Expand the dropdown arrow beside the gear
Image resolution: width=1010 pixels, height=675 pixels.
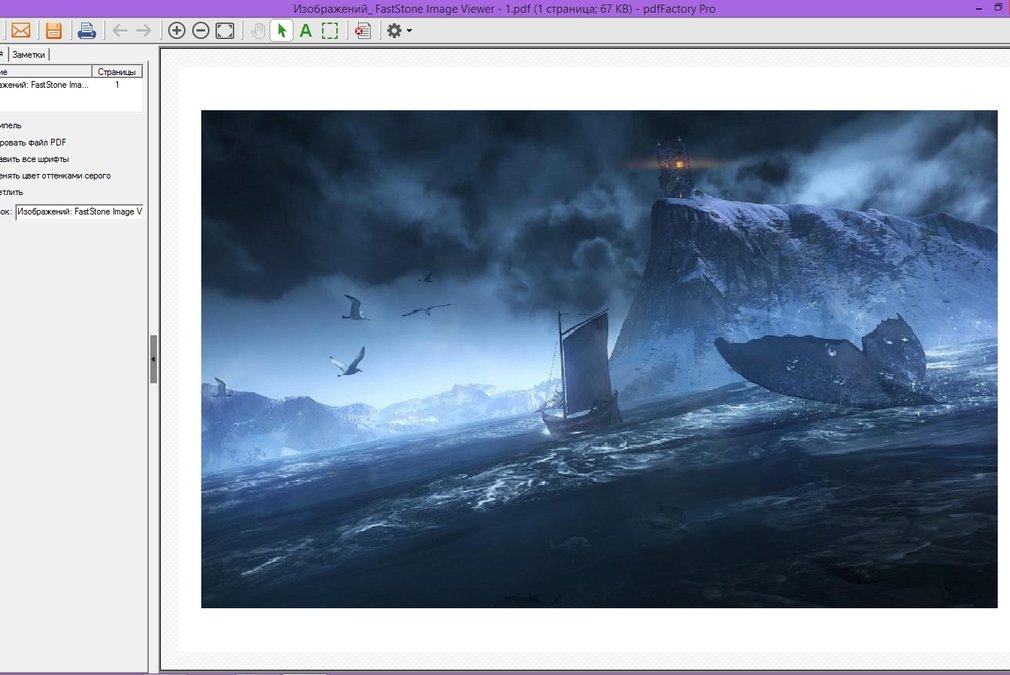point(409,30)
